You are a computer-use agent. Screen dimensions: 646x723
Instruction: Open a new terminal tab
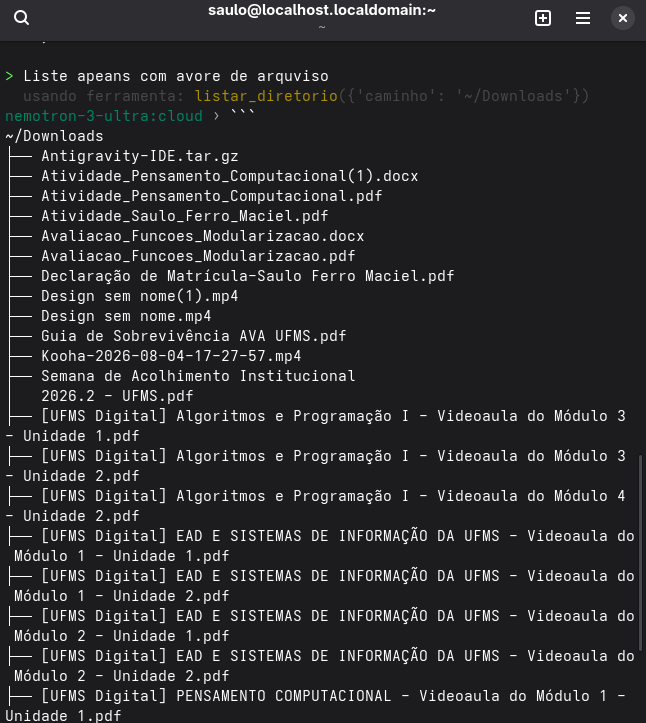543,18
